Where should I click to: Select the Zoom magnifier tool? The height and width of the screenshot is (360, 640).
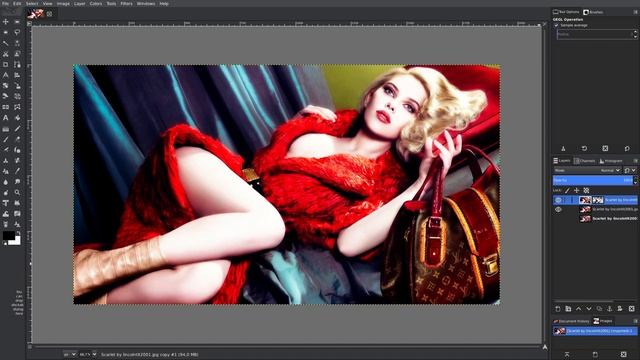point(17,192)
